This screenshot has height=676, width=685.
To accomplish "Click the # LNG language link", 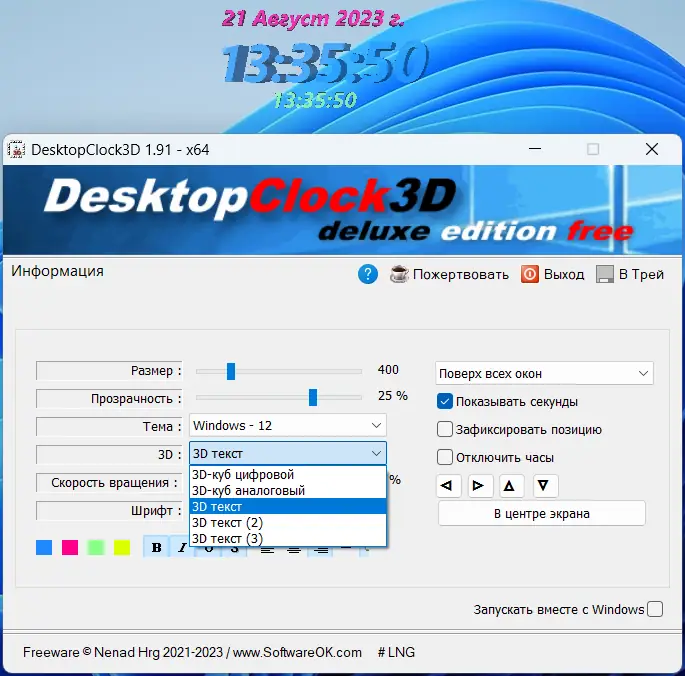I will point(396,652).
